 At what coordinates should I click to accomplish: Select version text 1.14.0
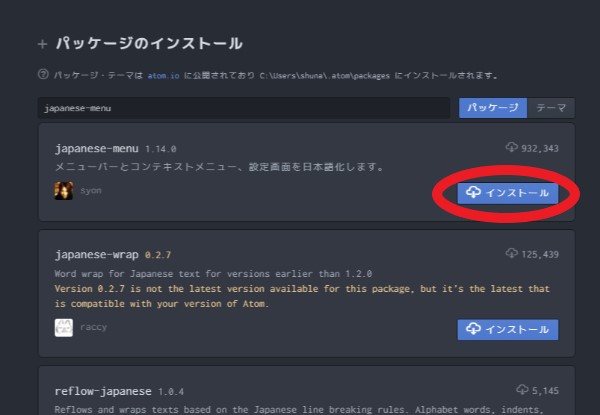coord(161,149)
